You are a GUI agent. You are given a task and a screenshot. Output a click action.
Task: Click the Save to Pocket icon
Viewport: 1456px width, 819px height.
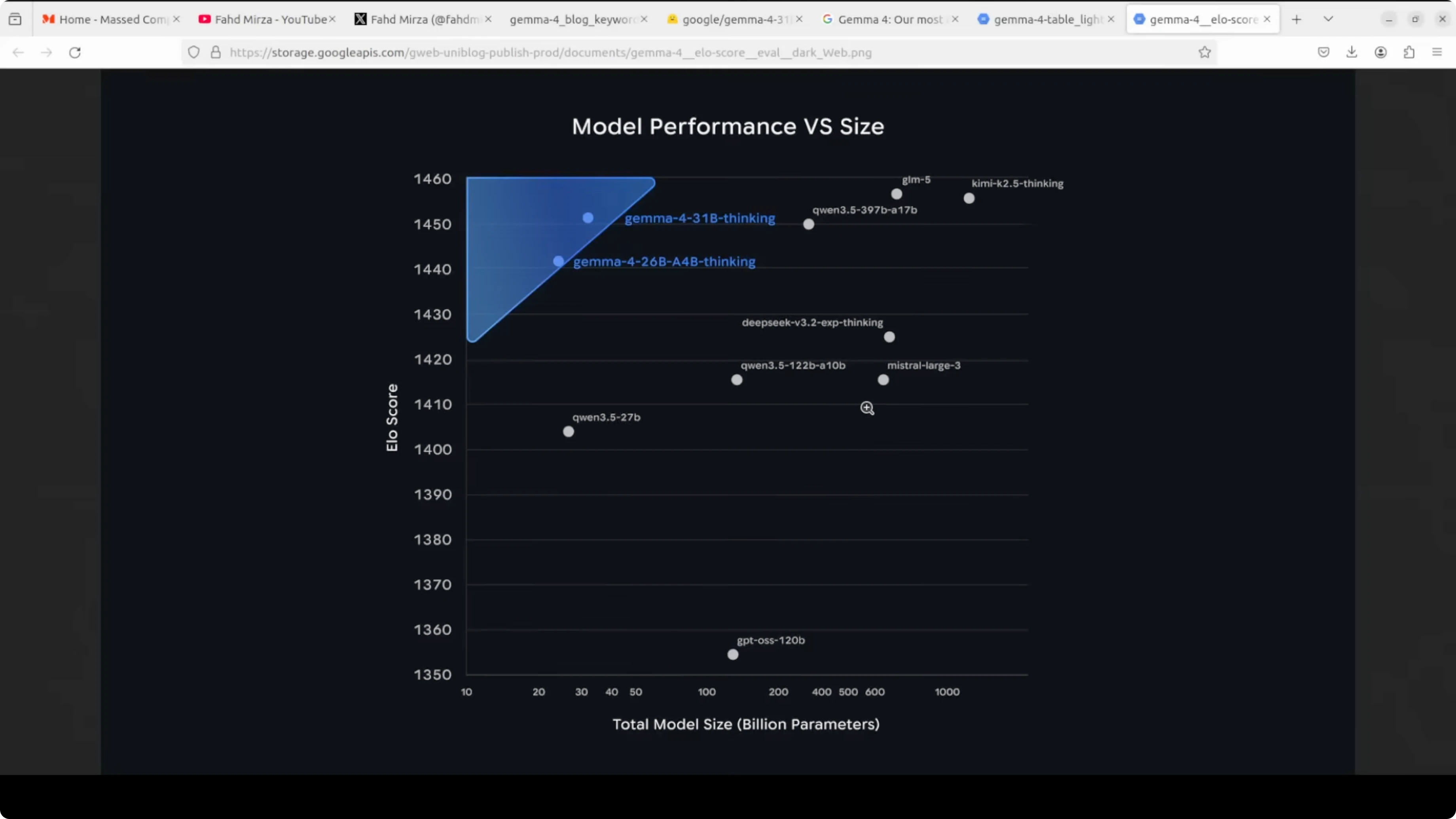[1323, 53]
